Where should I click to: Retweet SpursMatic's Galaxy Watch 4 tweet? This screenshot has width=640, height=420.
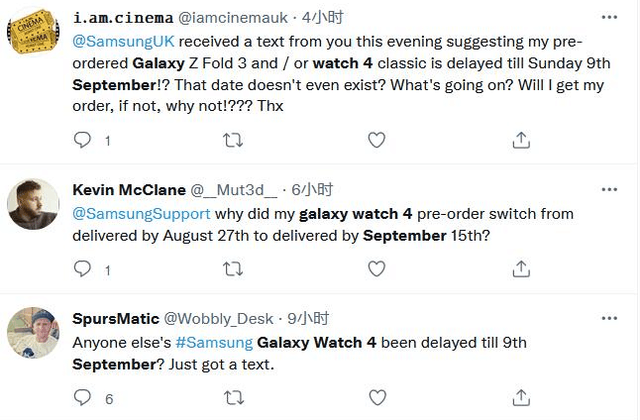(234, 398)
